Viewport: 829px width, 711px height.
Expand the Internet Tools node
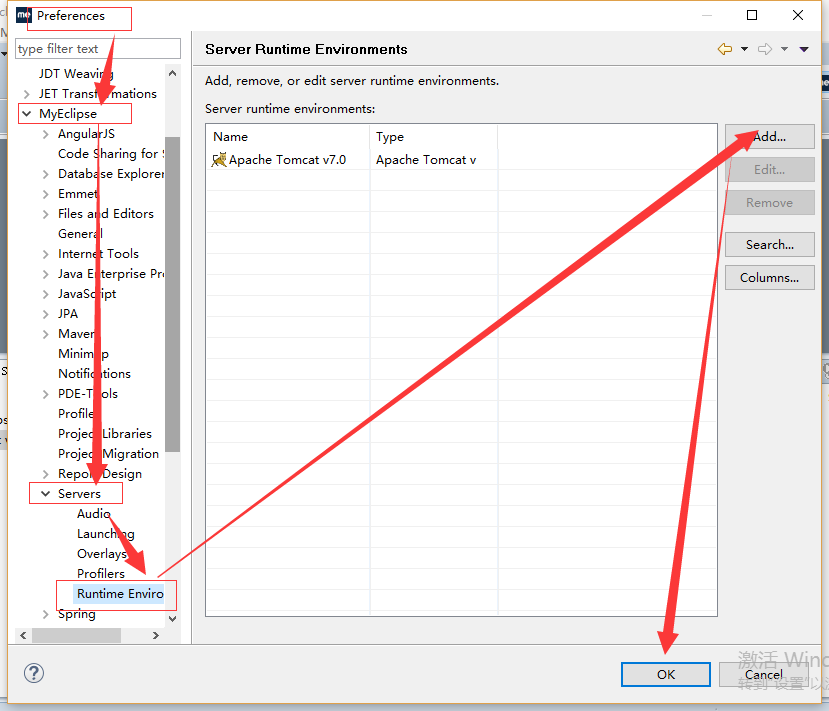45,254
